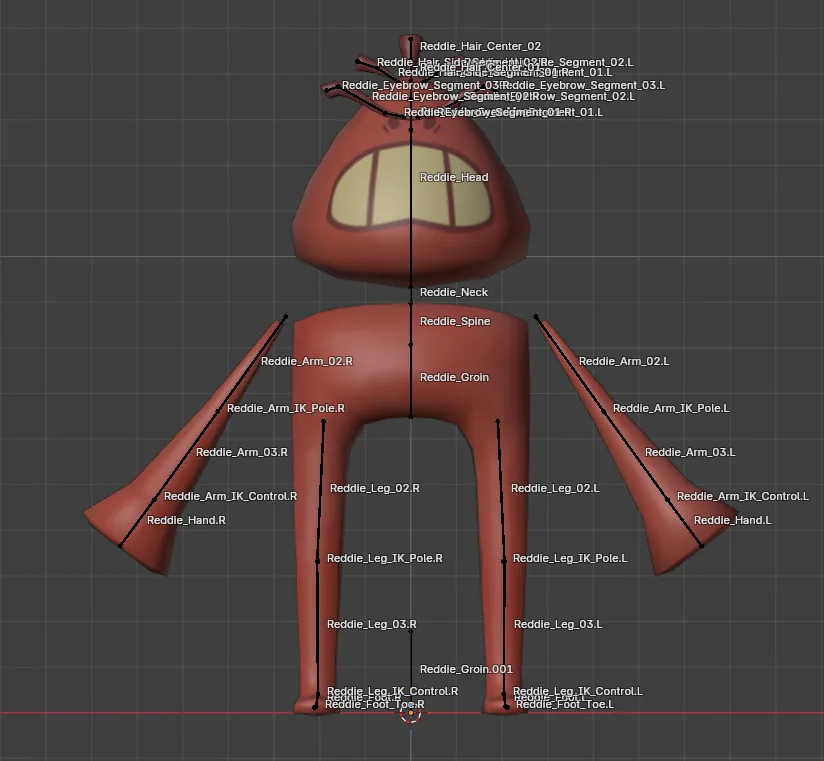The image size is (824, 761).
Task: Click the Reddie_Arm_02.R label
Action: [307, 361]
